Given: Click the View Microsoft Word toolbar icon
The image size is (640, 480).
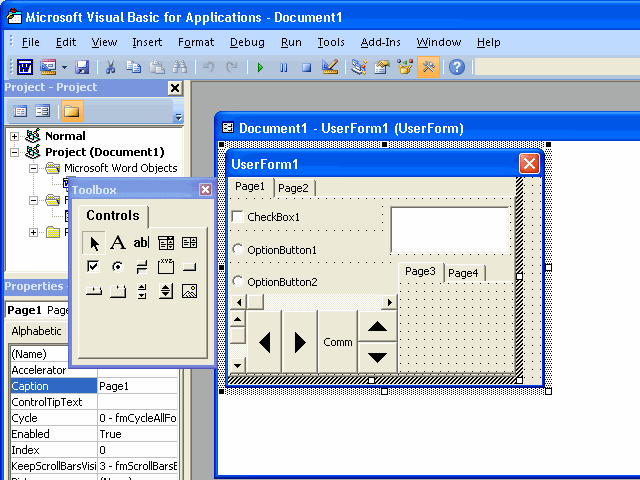Looking at the screenshot, I should pos(25,67).
